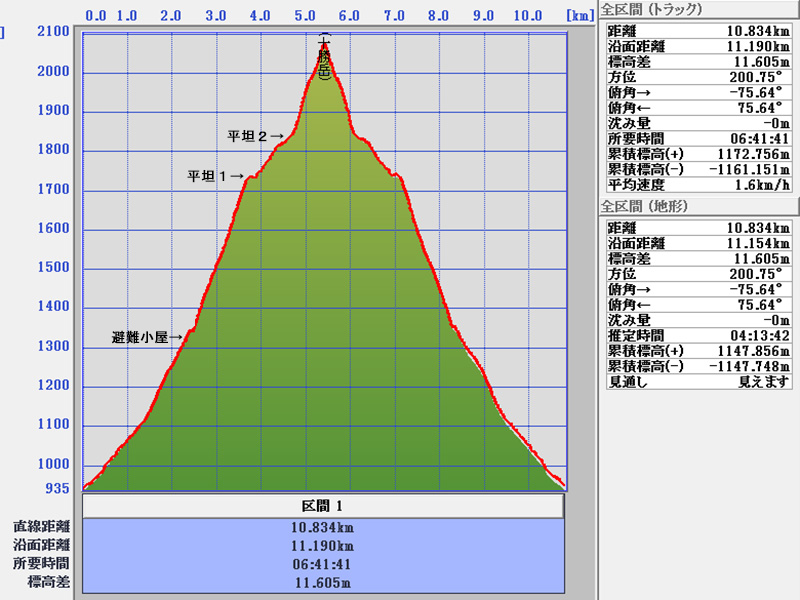The width and height of the screenshot is (800, 600).
Task: Select the 直線距離 row in bottom table
Action: (x=323, y=527)
